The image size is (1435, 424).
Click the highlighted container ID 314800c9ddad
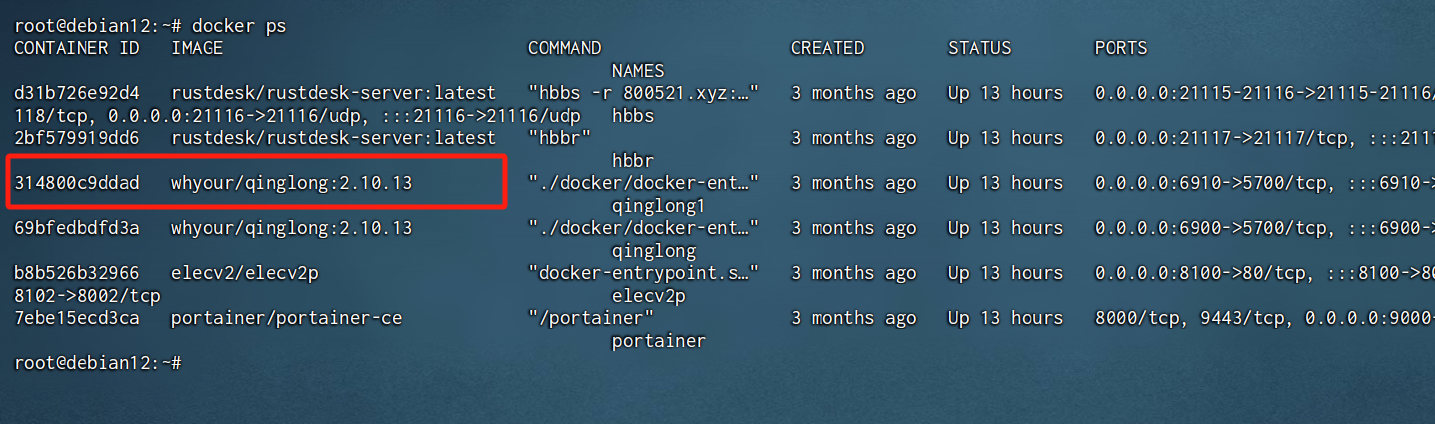click(77, 183)
